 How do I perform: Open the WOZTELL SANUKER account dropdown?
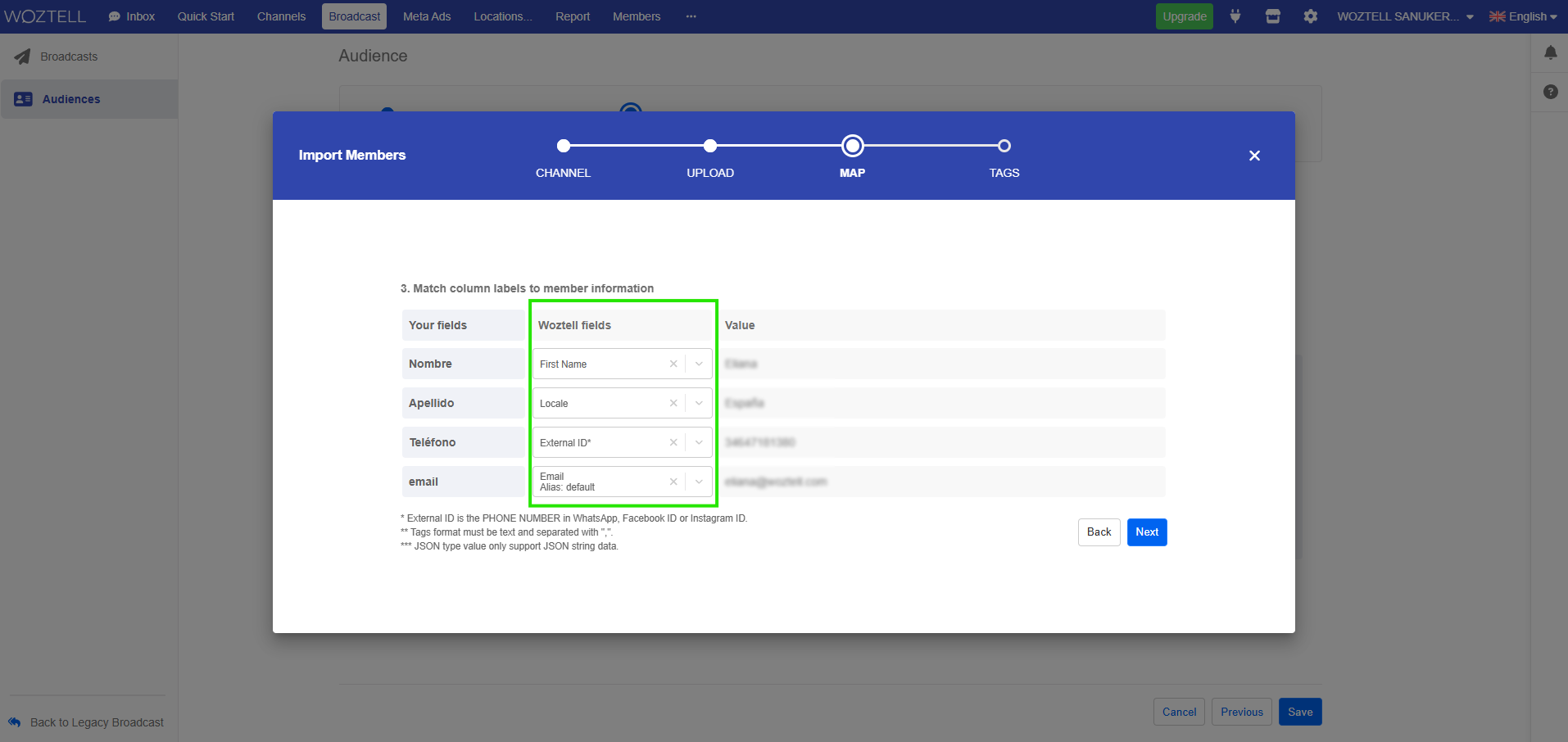point(1404,16)
